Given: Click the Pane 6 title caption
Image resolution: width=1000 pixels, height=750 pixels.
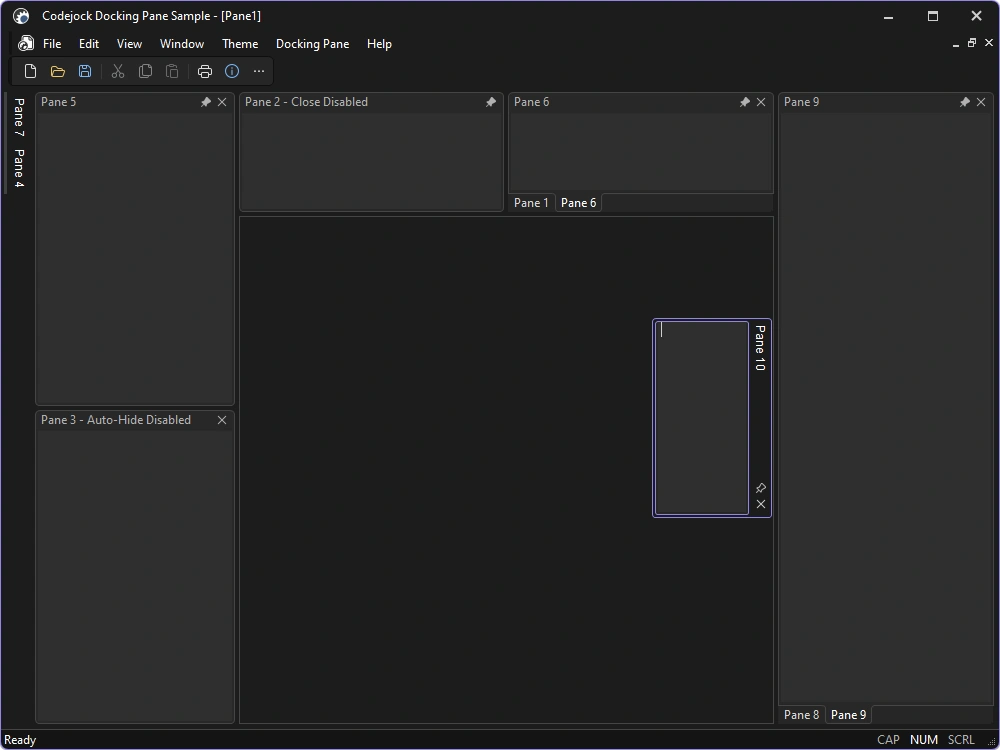Looking at the screenshot, I should (531, 102).
